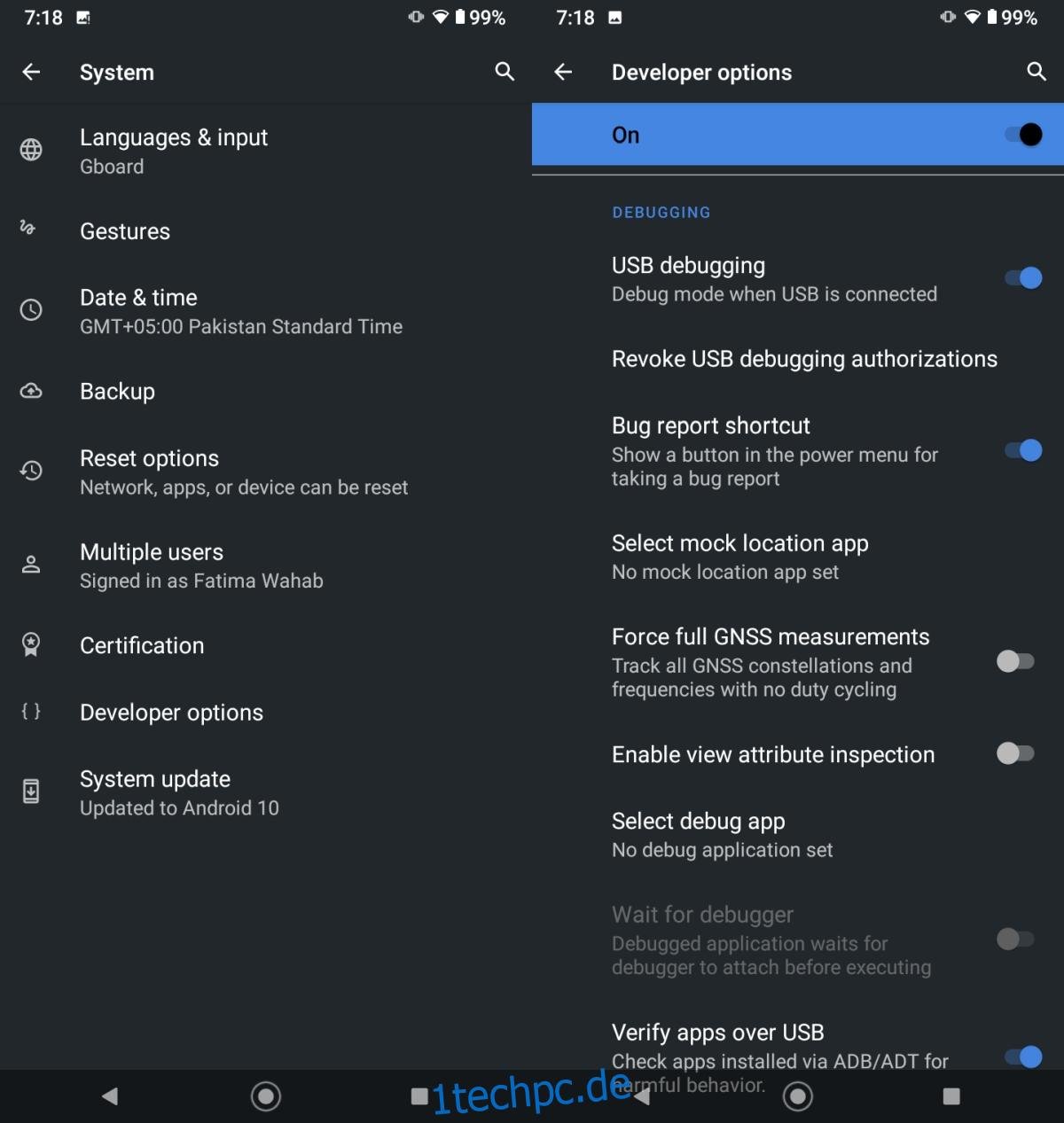This screenshot has height=1123, width=1064.
Task: Turn off the Developer options master switch
Action: coord(1023,135)
